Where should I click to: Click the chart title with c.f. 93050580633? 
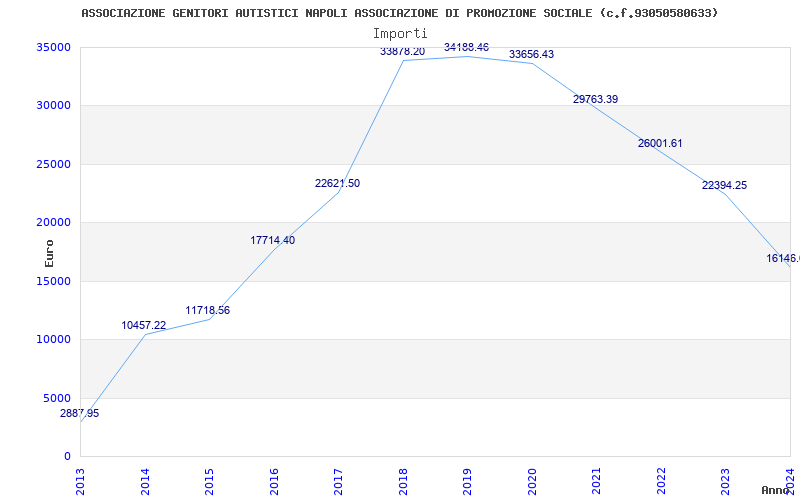(x=399, y=13)
